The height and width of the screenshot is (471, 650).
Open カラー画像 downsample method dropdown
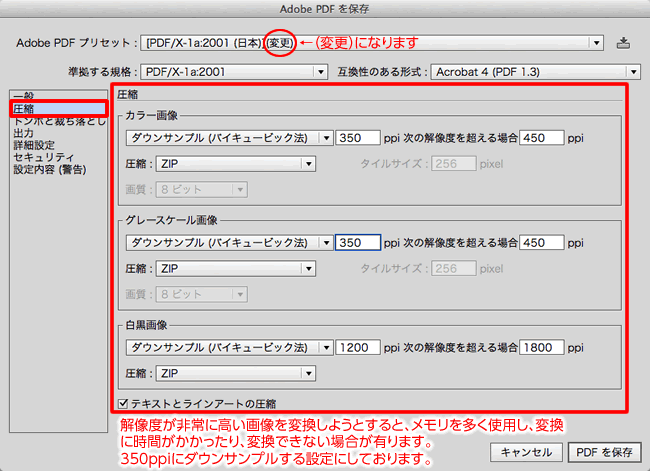point(229,138)
